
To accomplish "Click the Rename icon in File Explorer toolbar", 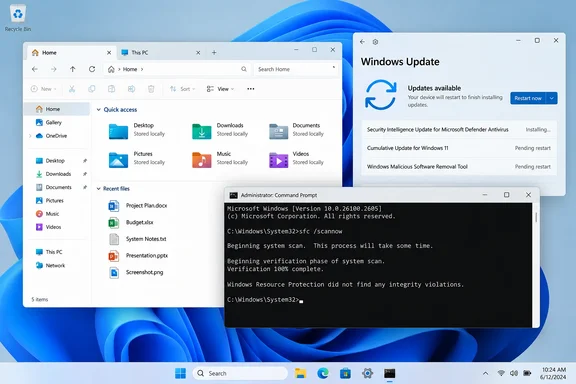I will [x=131, y=89].
